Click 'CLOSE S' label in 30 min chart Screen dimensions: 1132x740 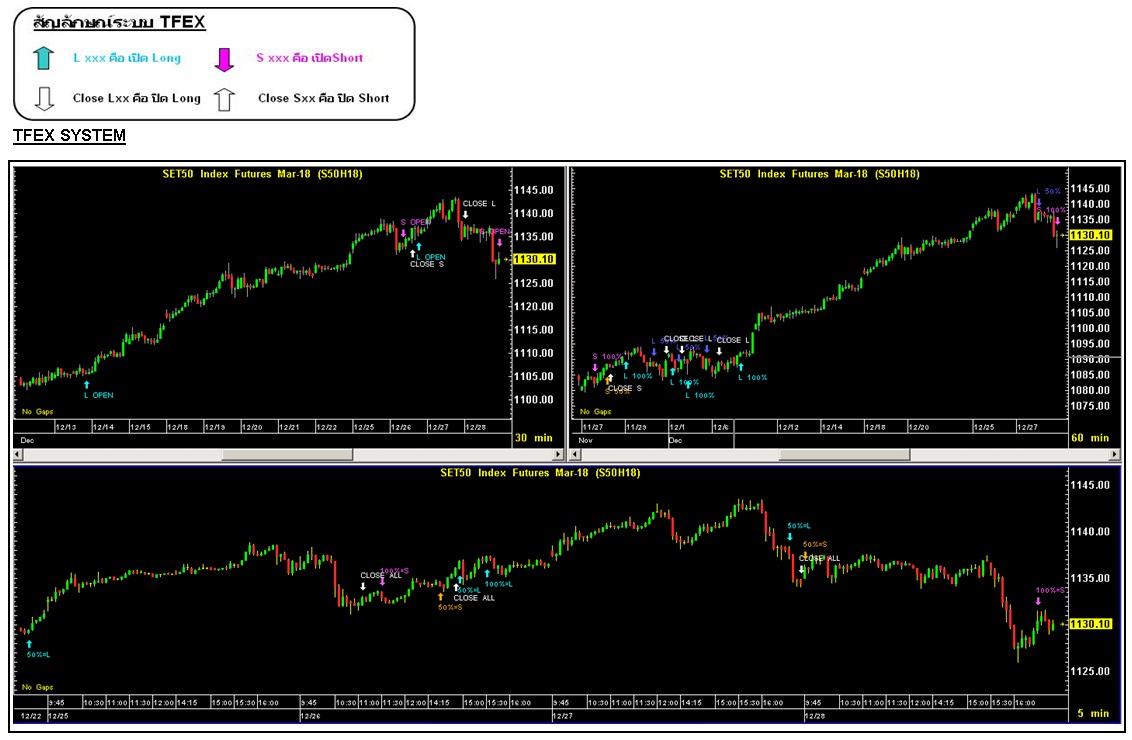[427, 264]
